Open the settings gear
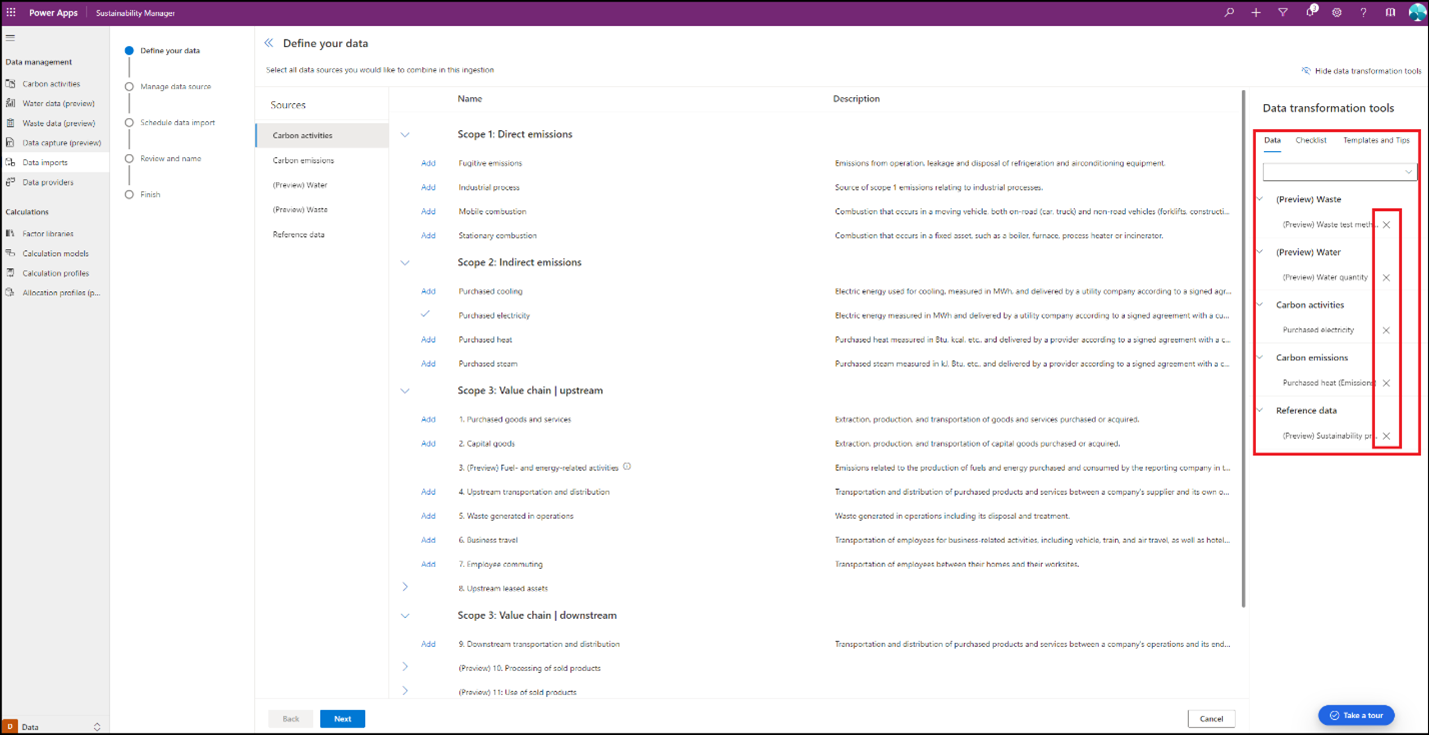Image resolution: width=1429 pixels, height=735 pixels. click(x=1337, y=13)
